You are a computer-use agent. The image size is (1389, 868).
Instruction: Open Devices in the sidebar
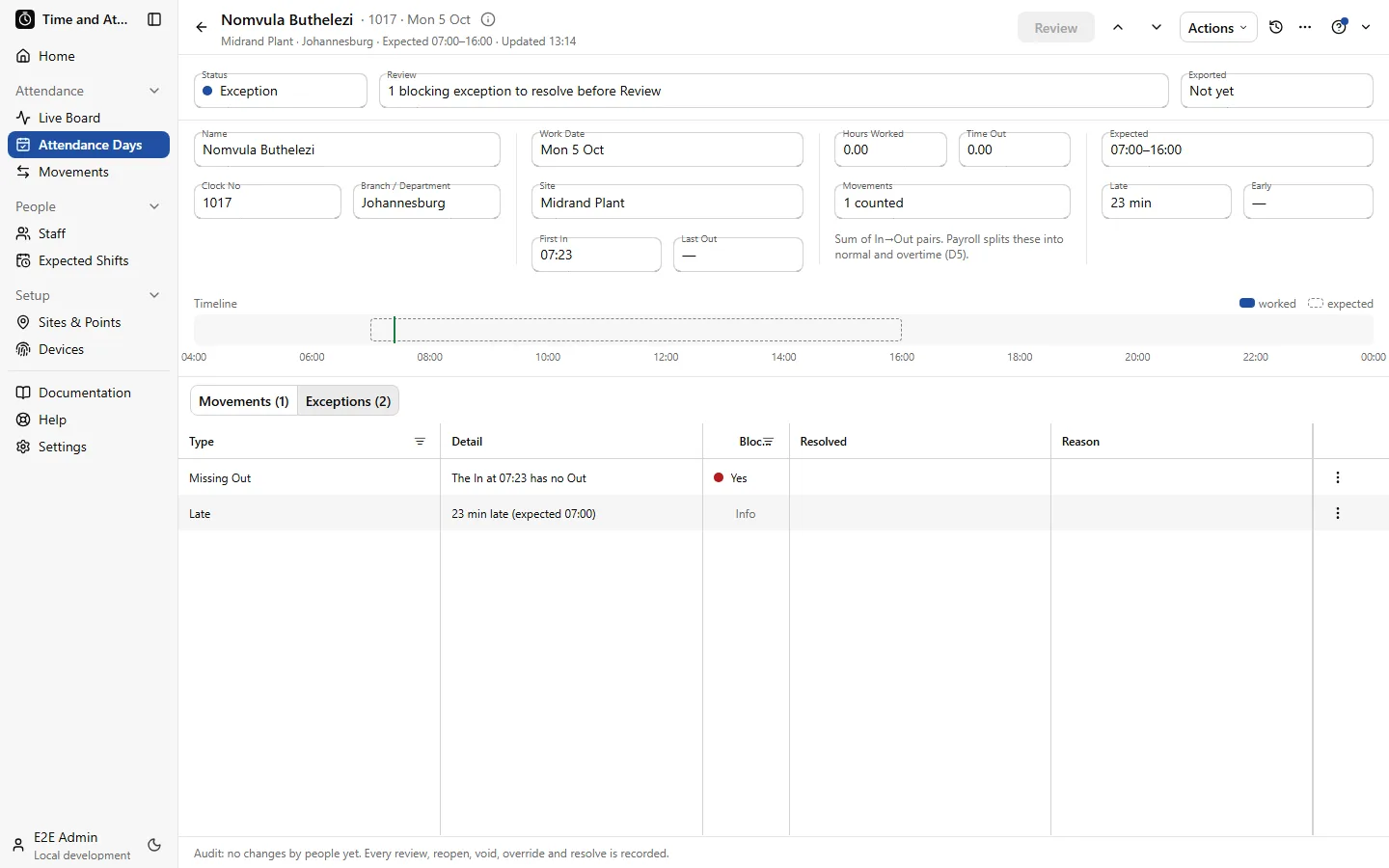tap(89, 349)
